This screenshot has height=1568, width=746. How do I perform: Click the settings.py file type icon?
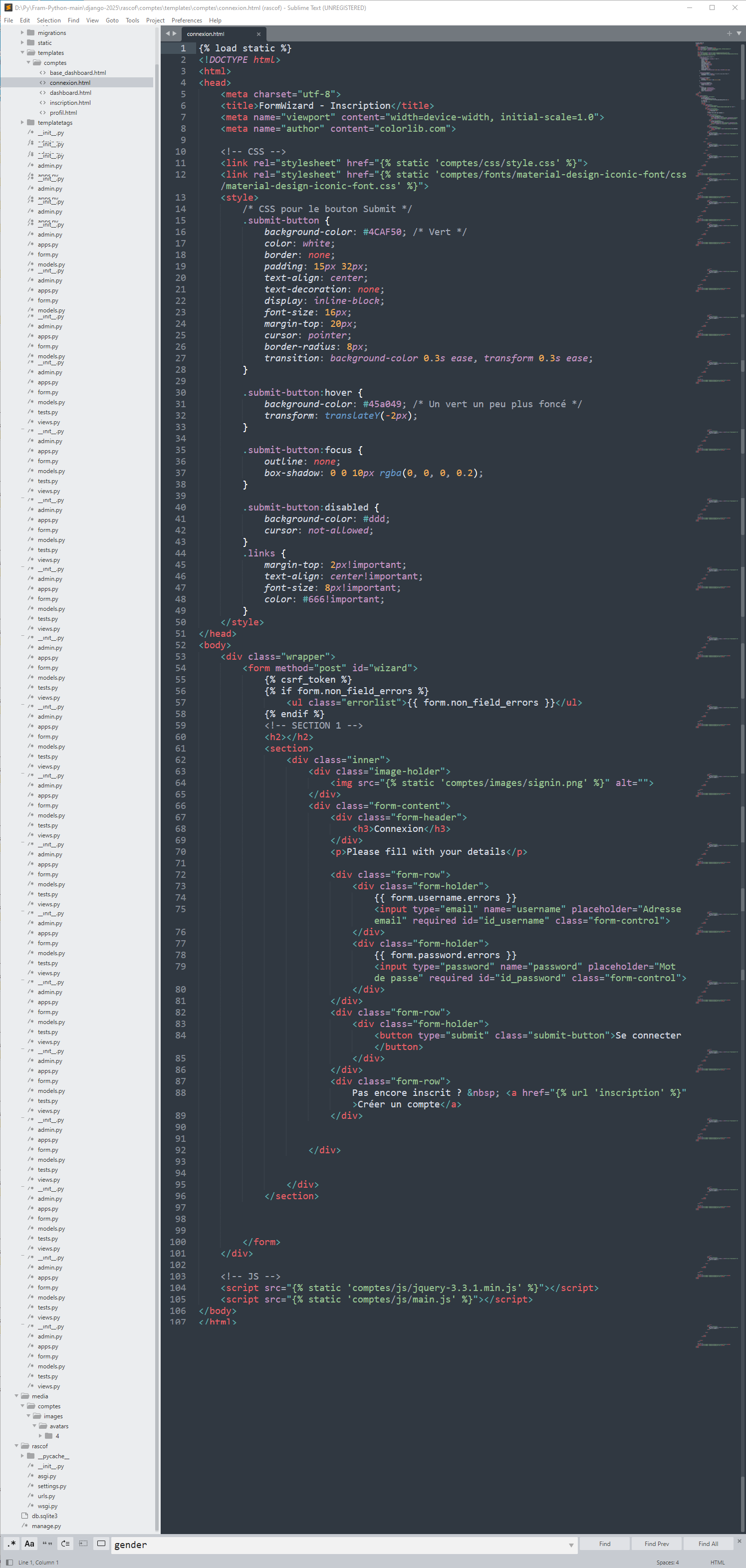coord(31,1486)
